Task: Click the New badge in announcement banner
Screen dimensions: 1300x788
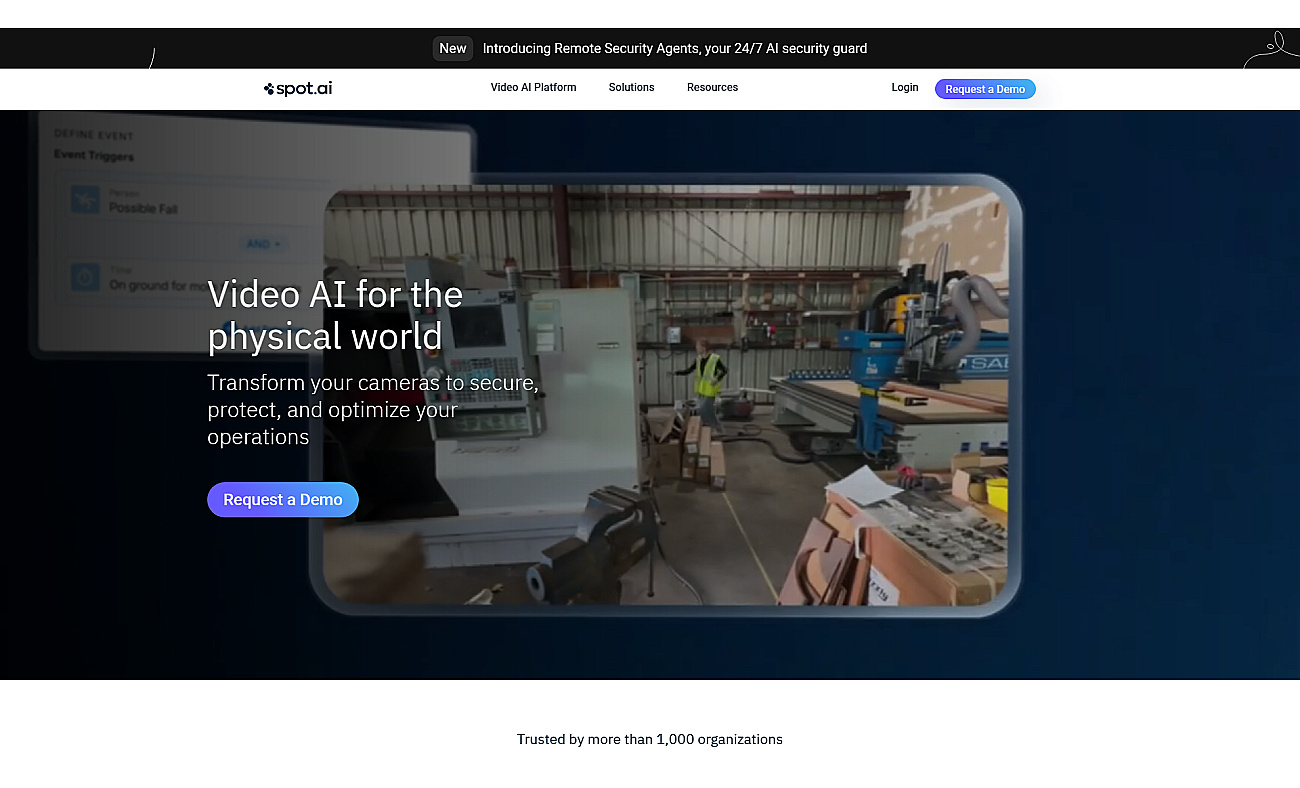Action: coord(453,48)
